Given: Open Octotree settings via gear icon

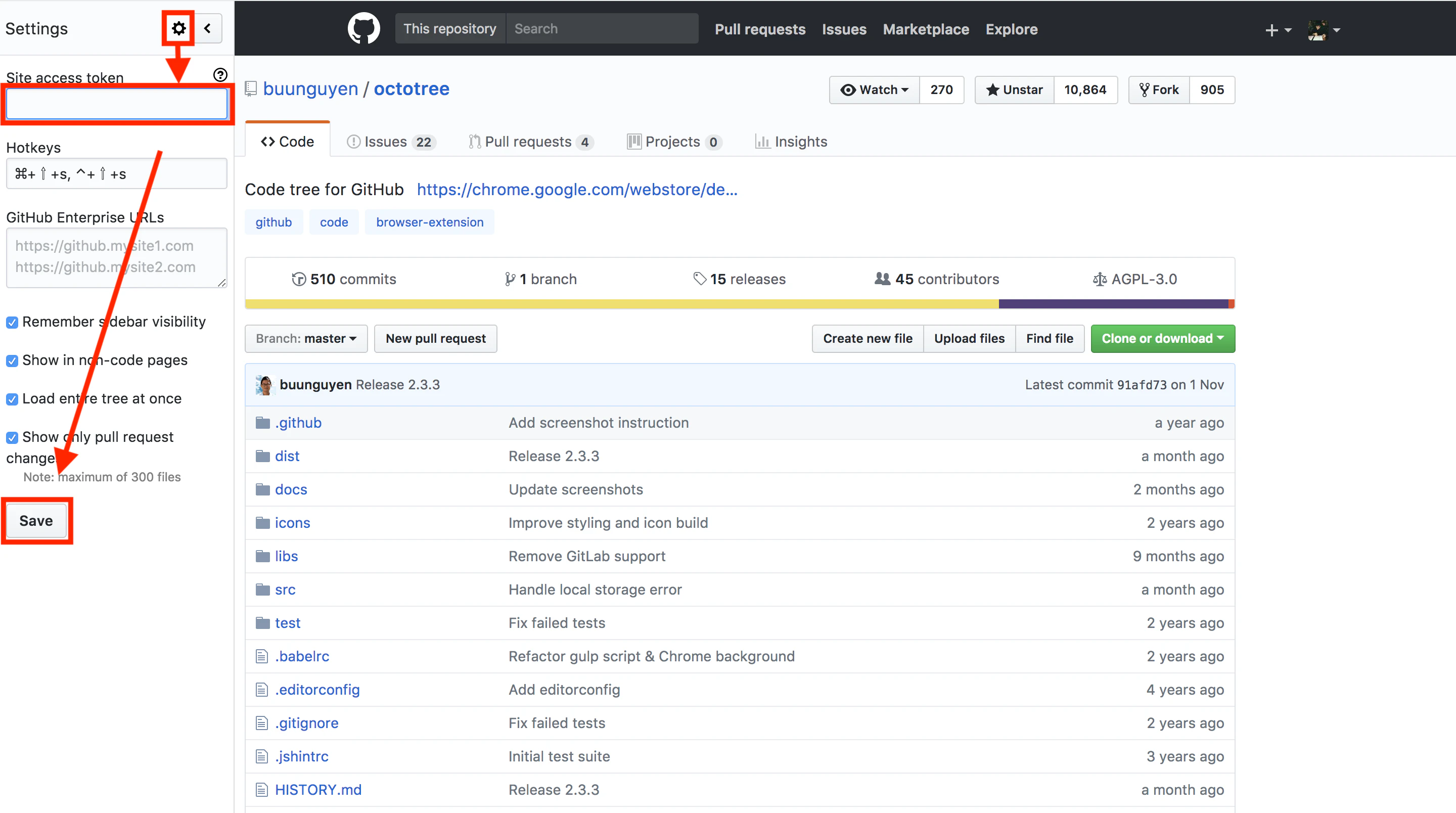Looking at the screenshot, I should point(178,28).
